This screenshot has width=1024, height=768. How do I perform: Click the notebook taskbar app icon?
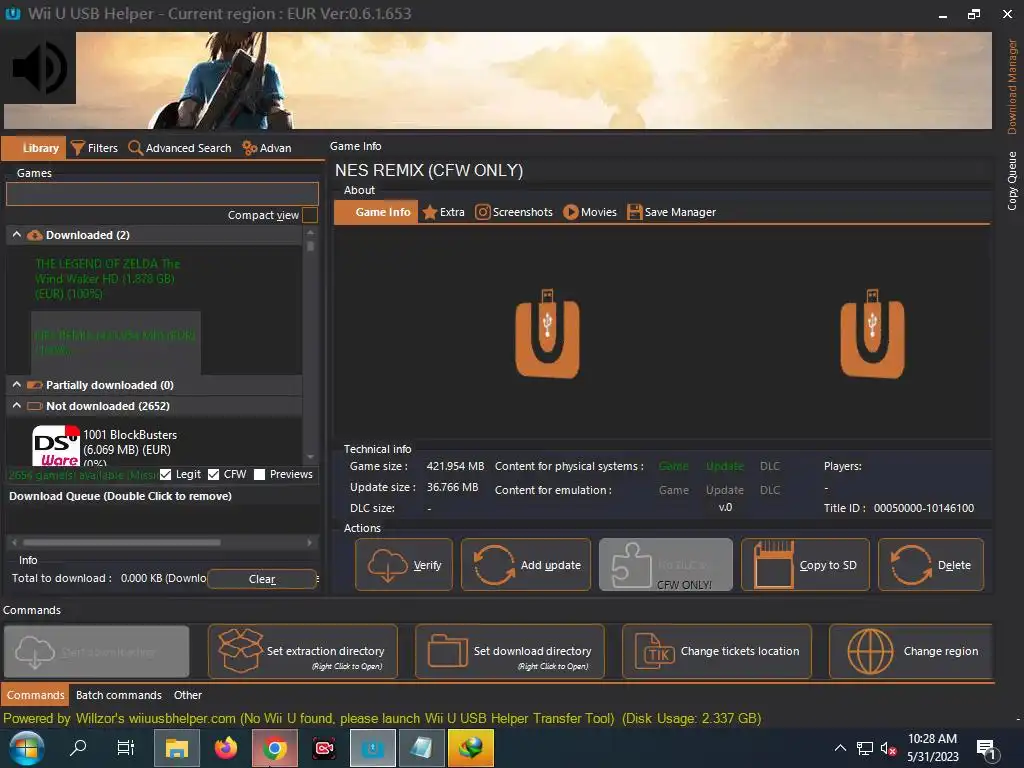421,748
